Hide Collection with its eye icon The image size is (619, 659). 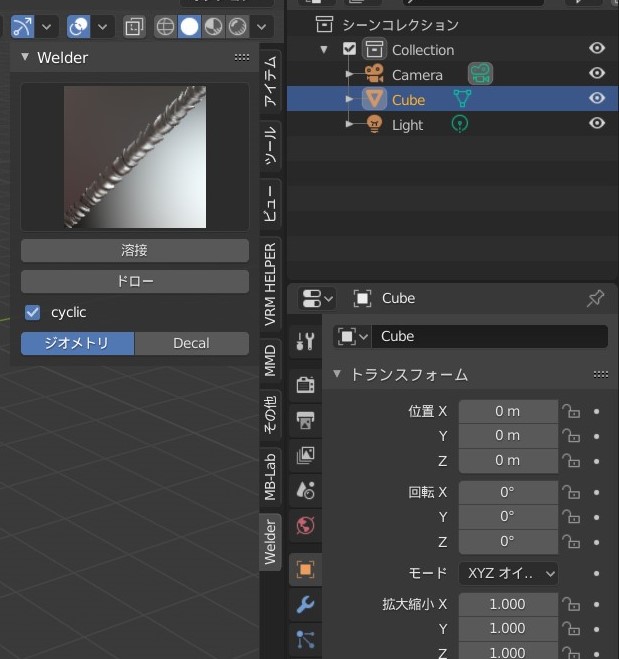(x=597, y=48)
